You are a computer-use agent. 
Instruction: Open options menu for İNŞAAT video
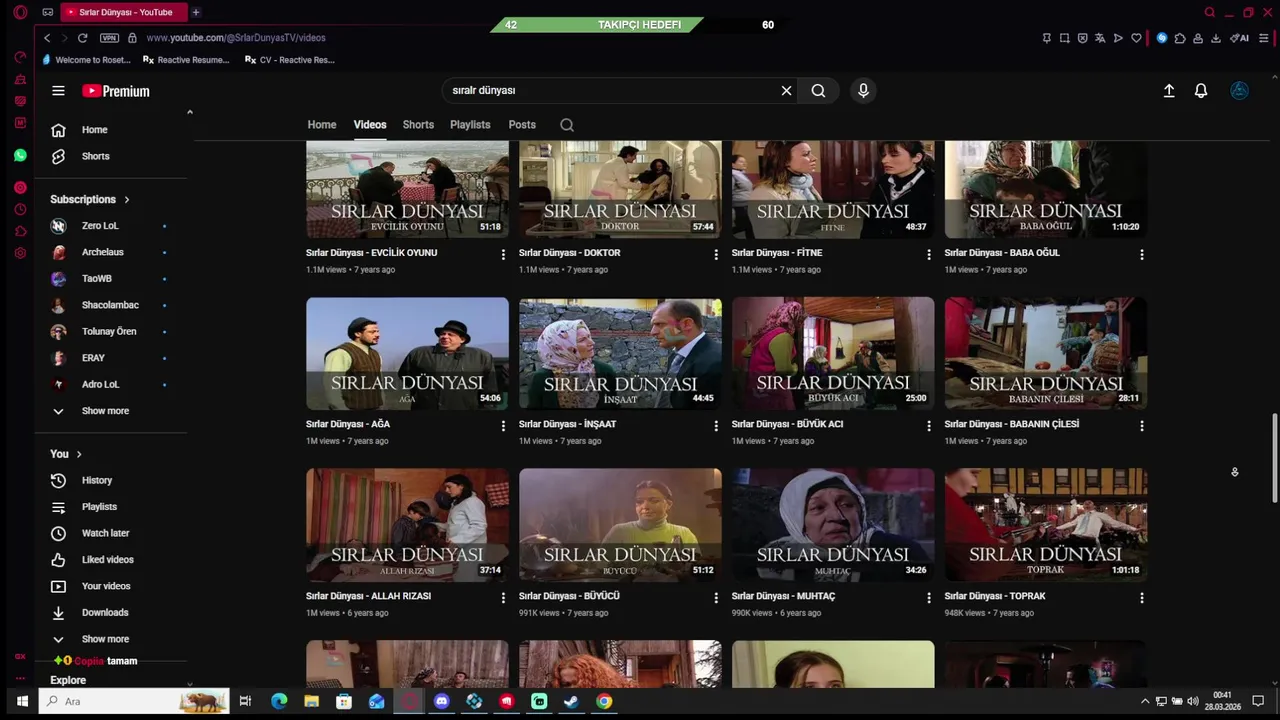[x=716, y=426]
